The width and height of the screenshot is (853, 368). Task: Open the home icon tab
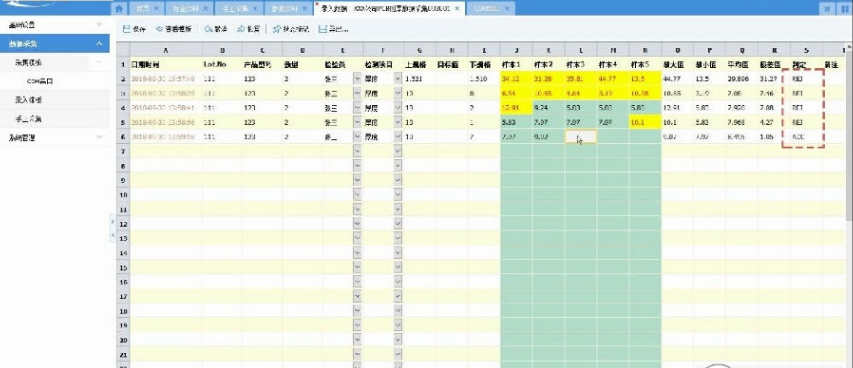120,8
